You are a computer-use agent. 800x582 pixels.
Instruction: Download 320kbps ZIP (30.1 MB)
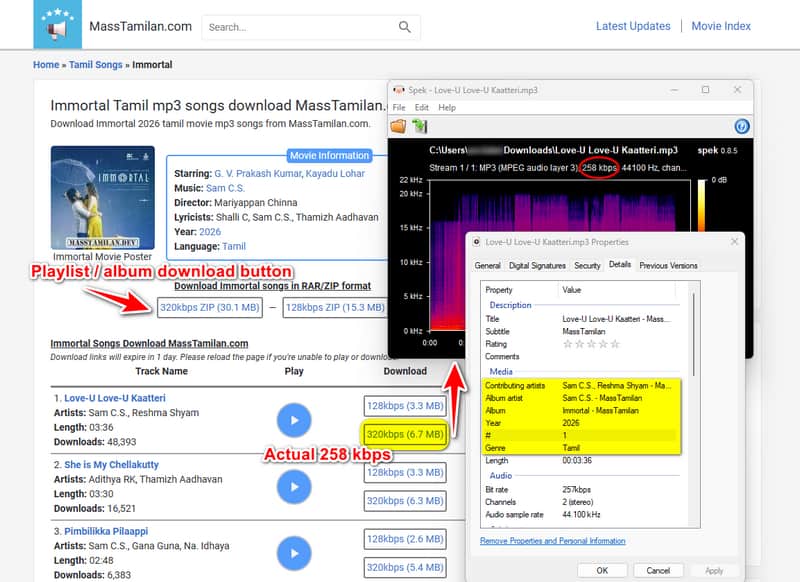210,308
